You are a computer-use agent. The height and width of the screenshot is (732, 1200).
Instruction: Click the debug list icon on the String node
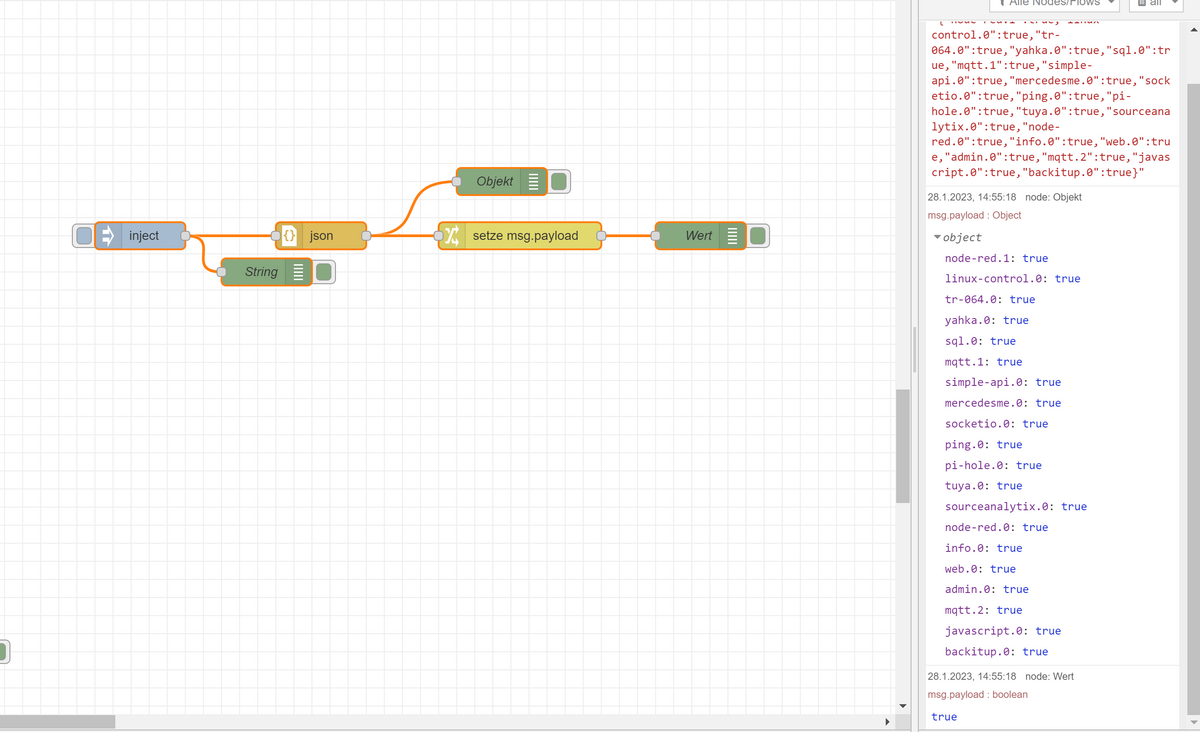(297, 272)
